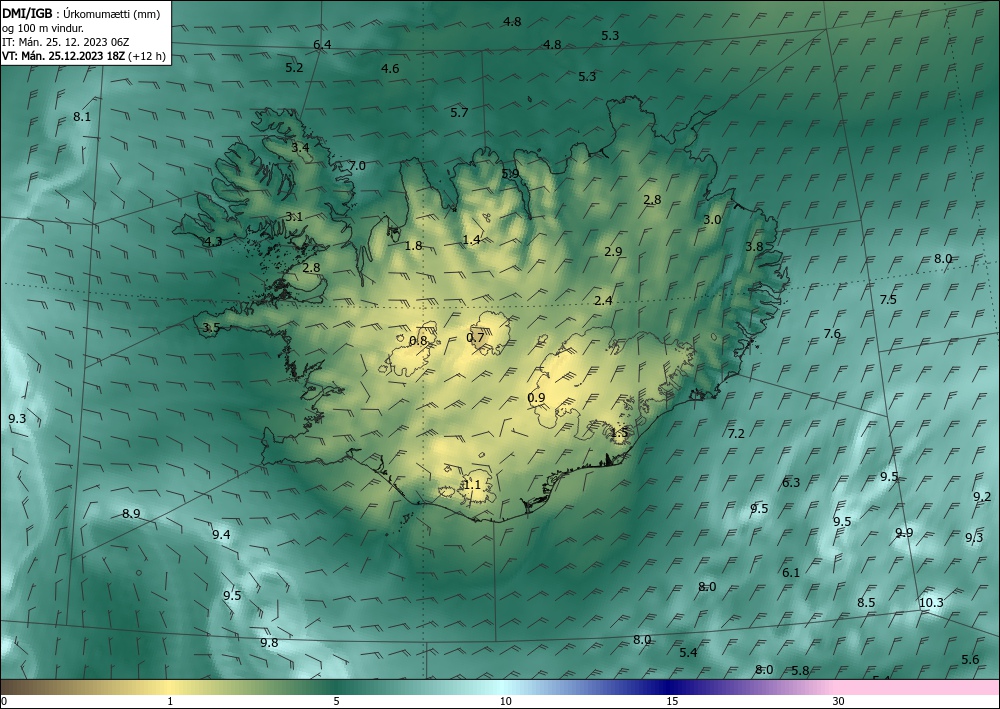Click the 7.6 value east of Iceland

pos(832,333)
